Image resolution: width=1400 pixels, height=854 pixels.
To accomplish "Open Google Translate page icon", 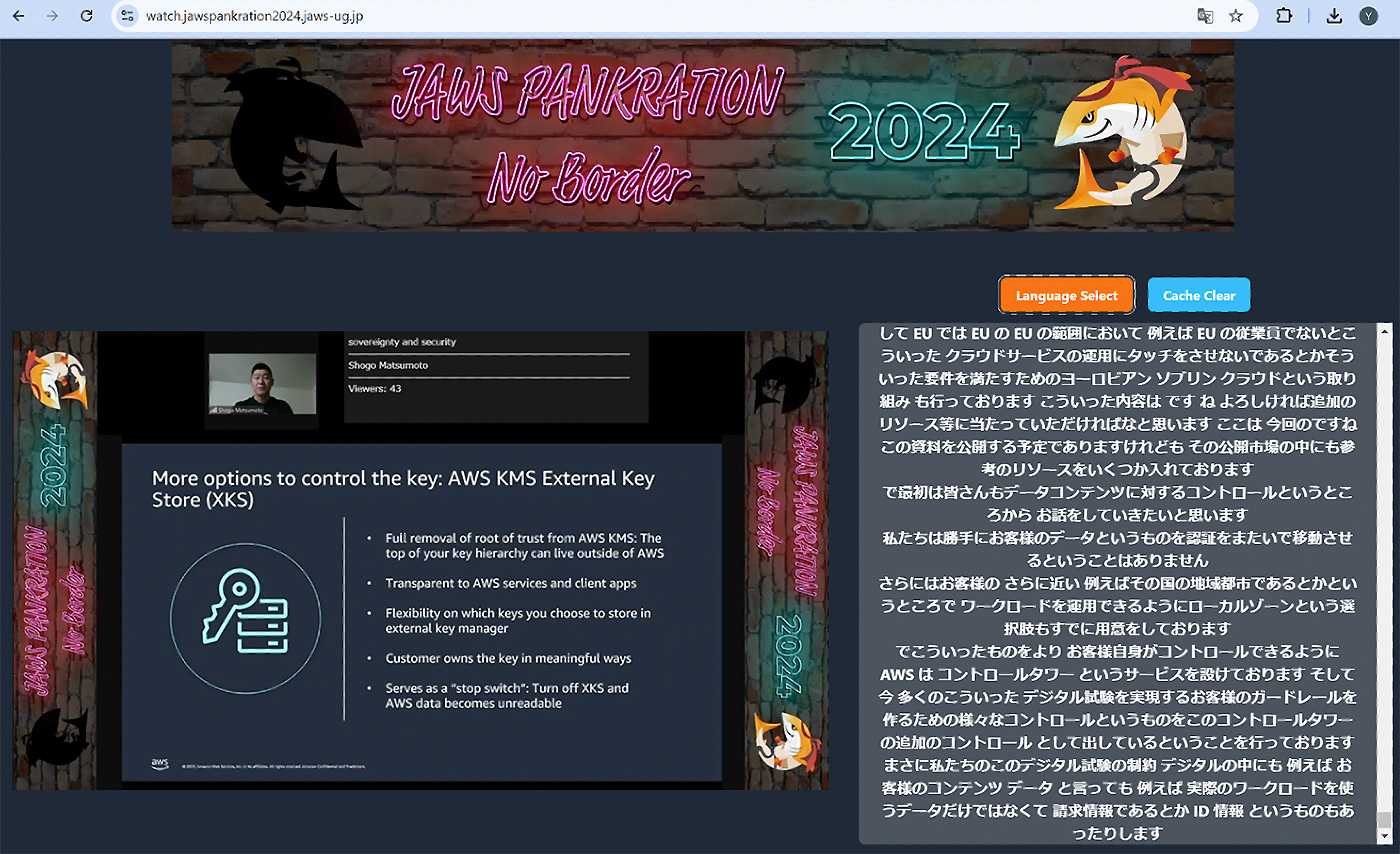I will point(1206,16).
